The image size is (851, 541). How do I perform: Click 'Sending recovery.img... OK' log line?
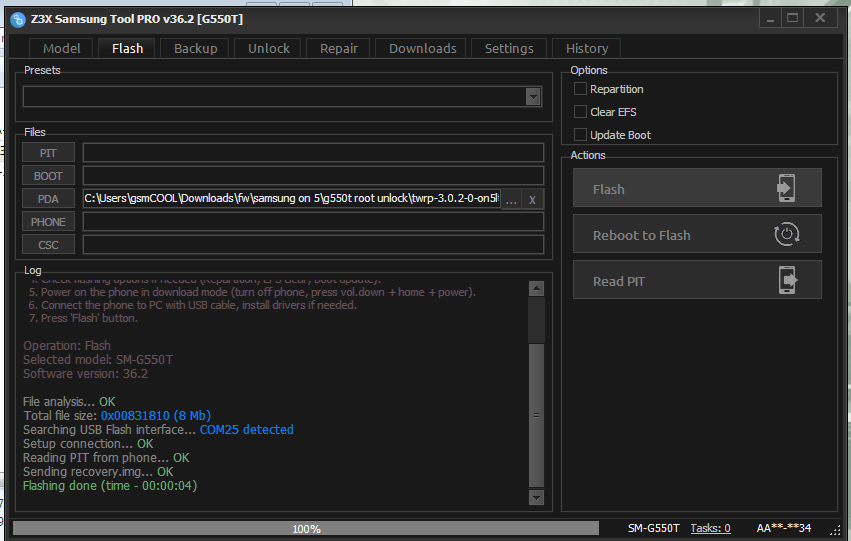tap(98, 472)
